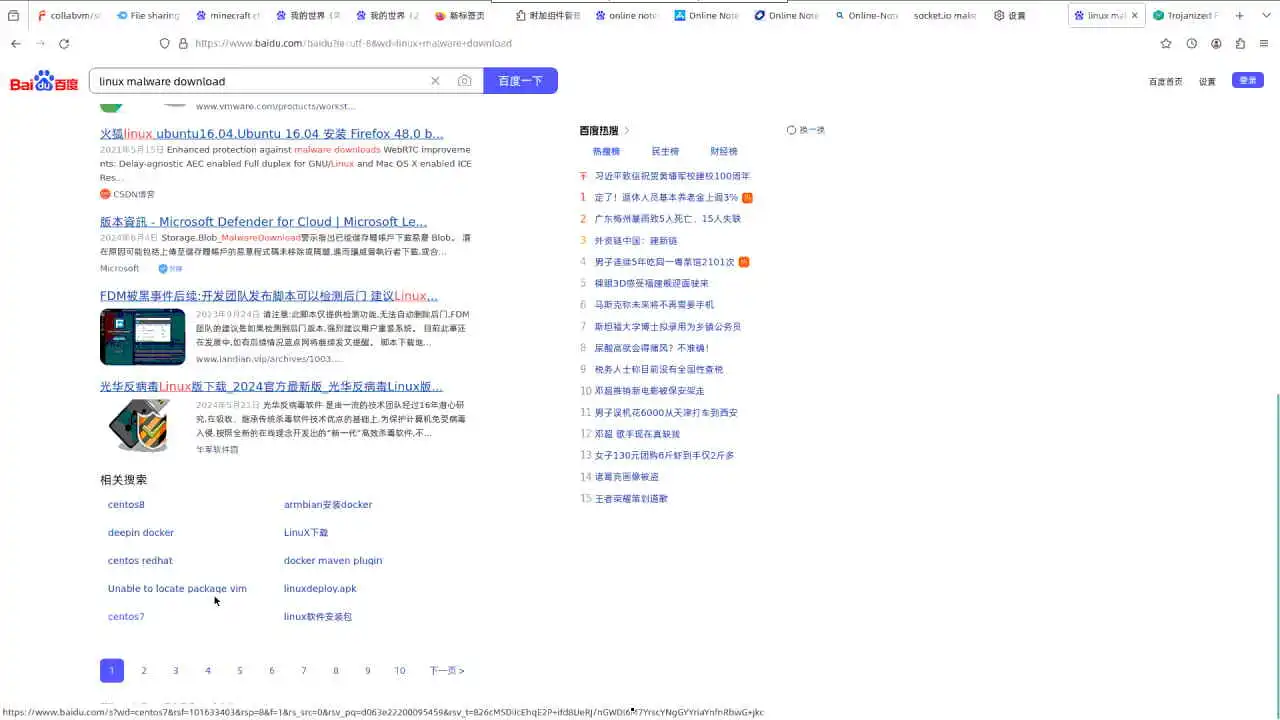
Task: Switch to the 附加组件管理 tab
Action: [x=546, y=16]
